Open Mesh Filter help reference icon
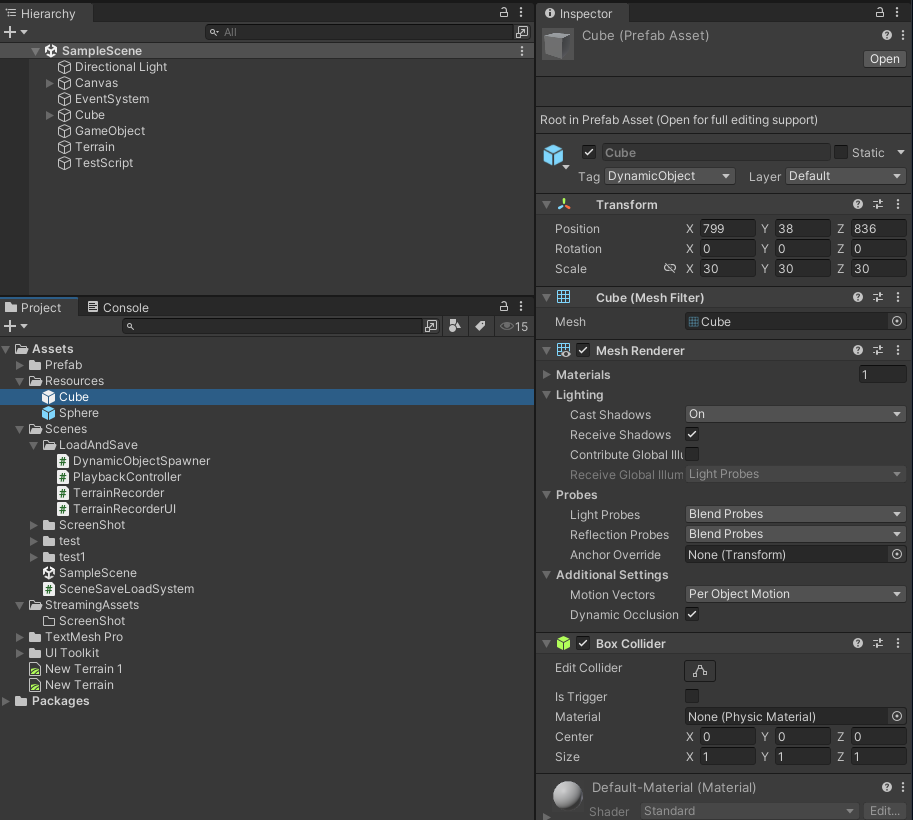 click(858, 298)
